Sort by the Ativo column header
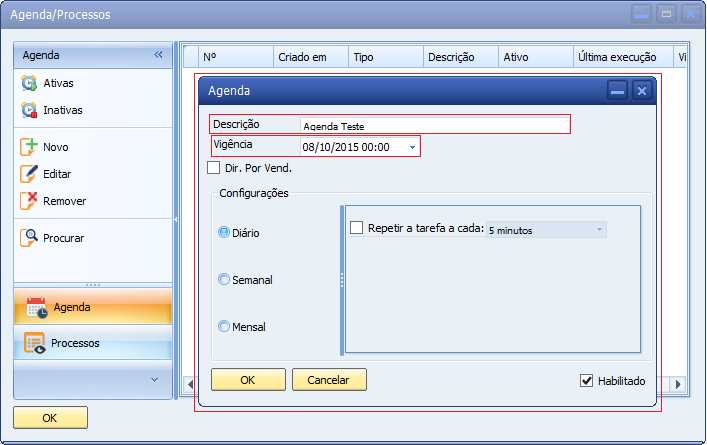This screenshot has height=445, width=707. point(535,57)
